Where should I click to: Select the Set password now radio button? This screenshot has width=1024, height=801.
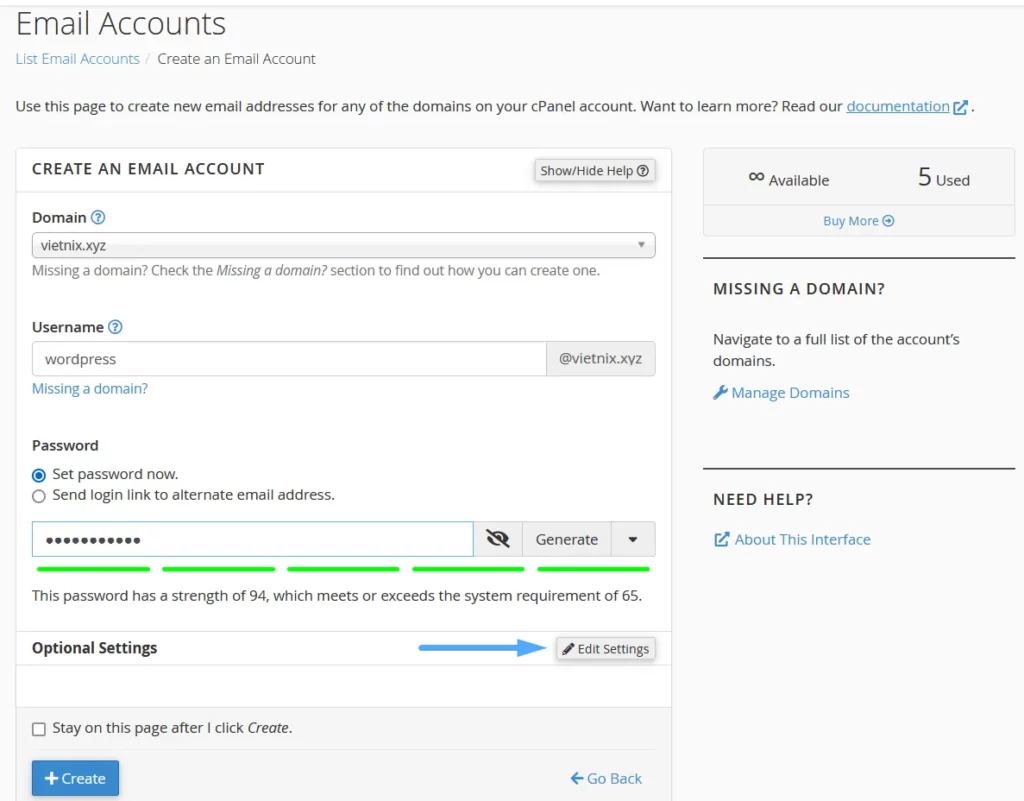point(38,474)
